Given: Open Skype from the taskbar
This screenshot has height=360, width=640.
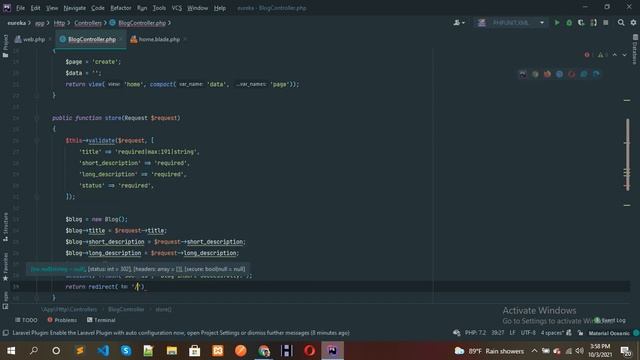Looking at the screenshot, I should (126, 351).
